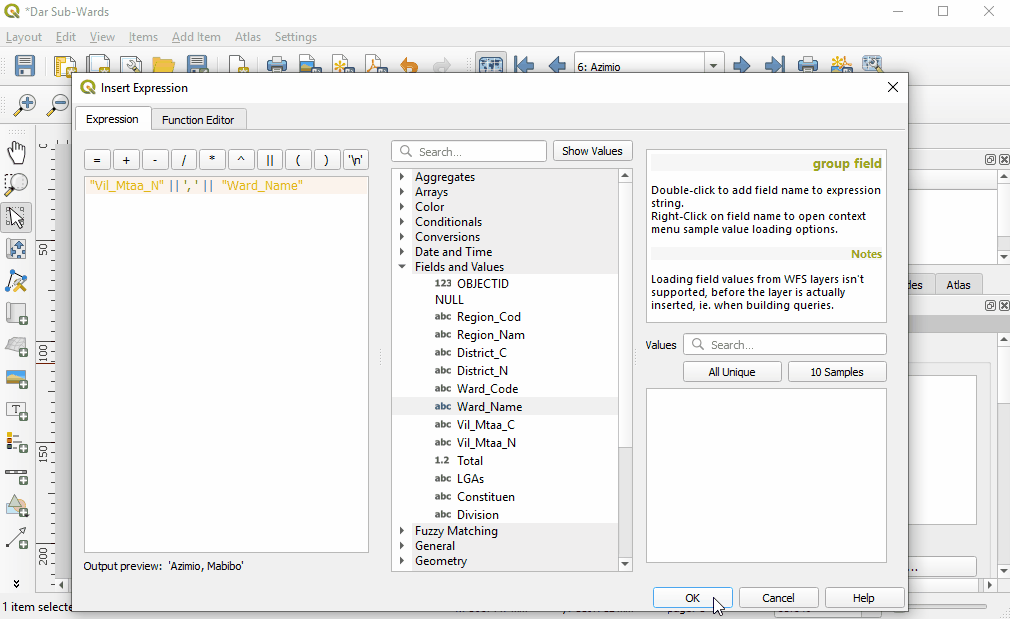Click the newline '\n' operator button
The height and width of the screenshot is (619, 1010).
[356, 160]
